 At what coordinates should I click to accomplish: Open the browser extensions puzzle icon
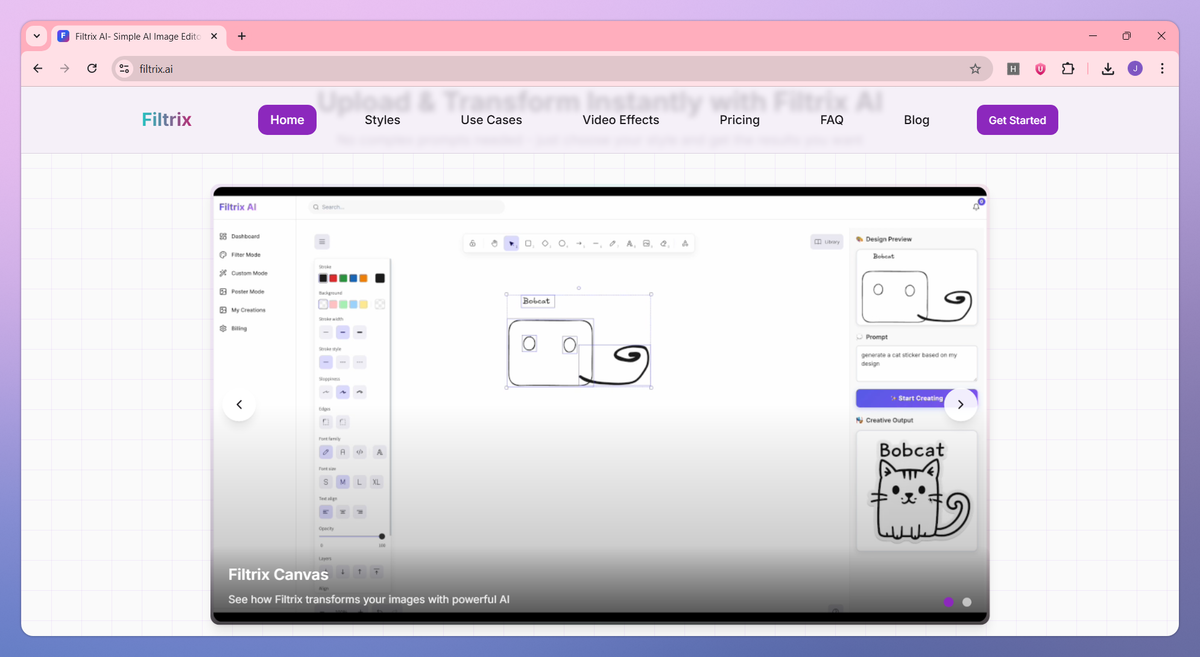(x=1068, y=69)
